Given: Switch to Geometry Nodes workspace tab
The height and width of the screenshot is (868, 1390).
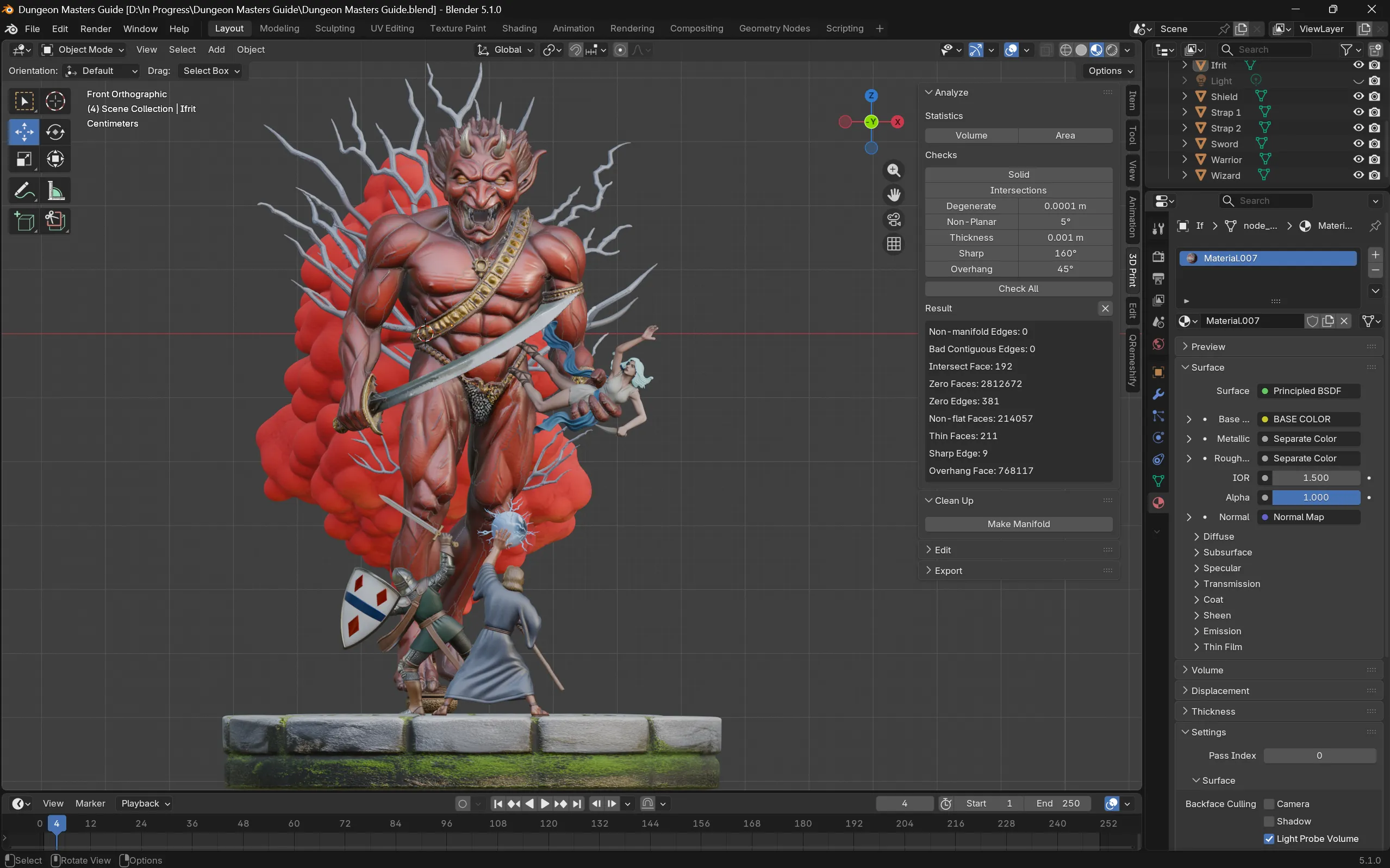Looking at the screenshot, I should [774, 29].
